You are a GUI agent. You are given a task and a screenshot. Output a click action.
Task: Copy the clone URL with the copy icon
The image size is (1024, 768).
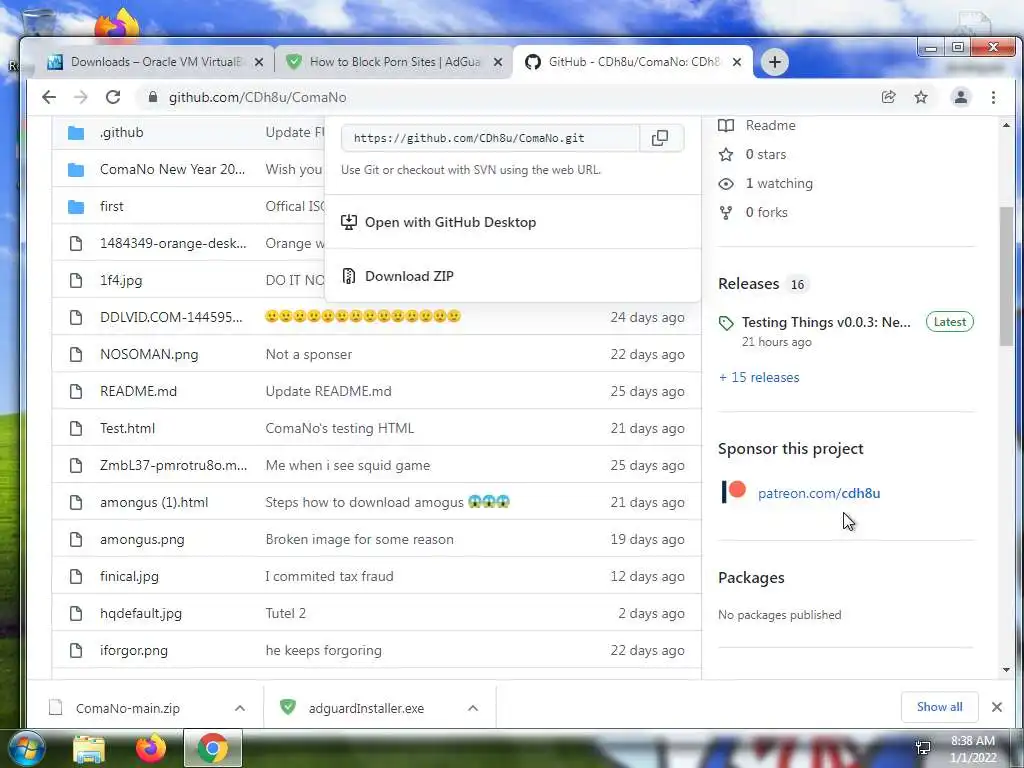(660, 138)
